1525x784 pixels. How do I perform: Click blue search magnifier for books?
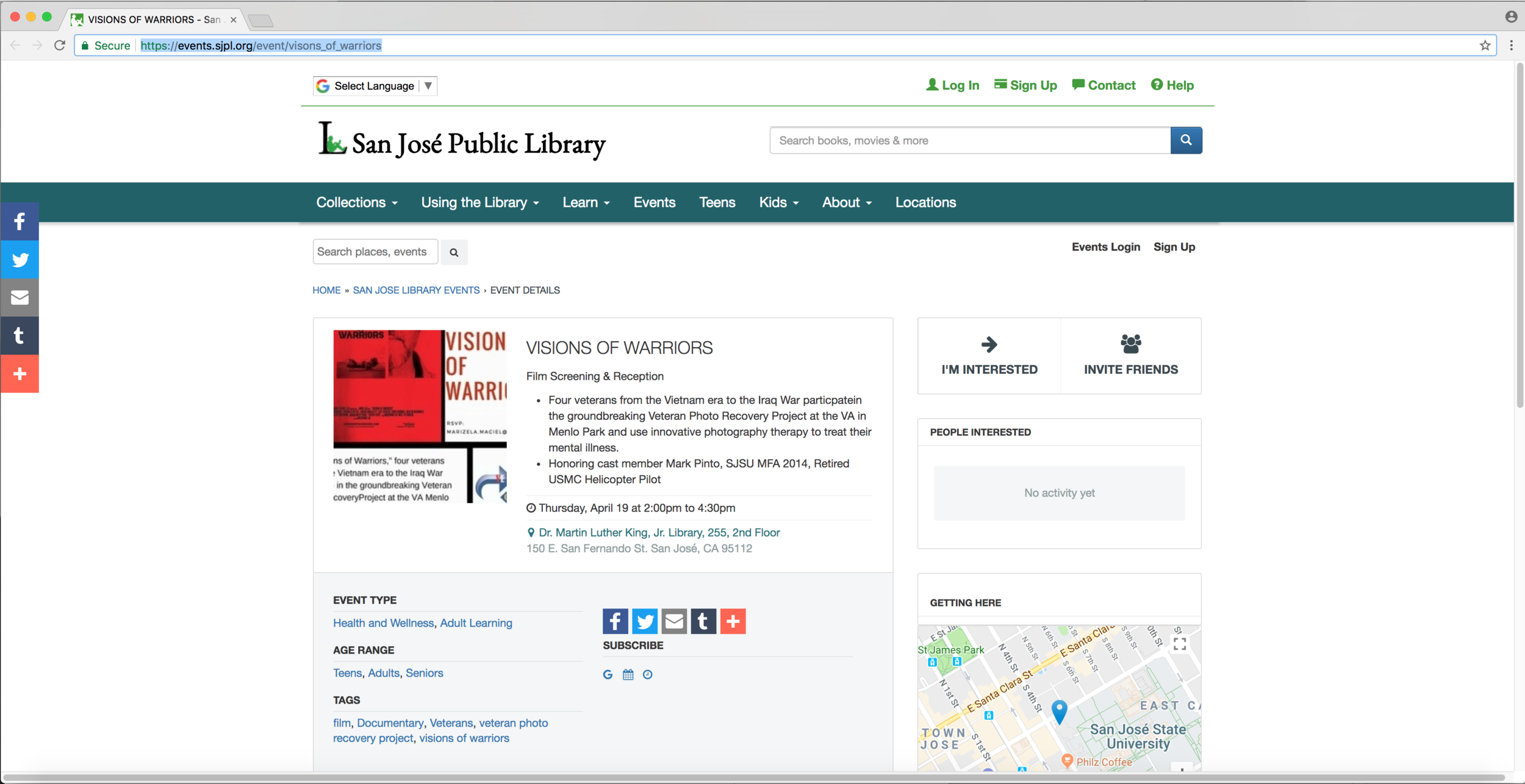pos(1186,140)
